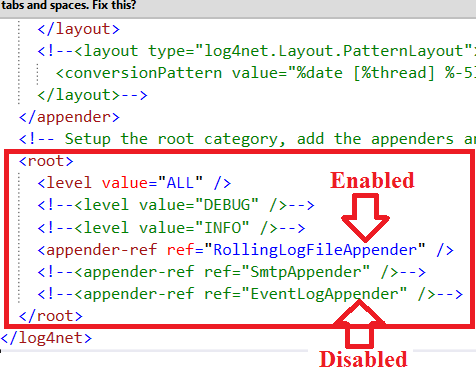This screenshot has width=476, height=373.
Task: Click the commented SmtpAppender reference line
Action: [x=231, y=272]
